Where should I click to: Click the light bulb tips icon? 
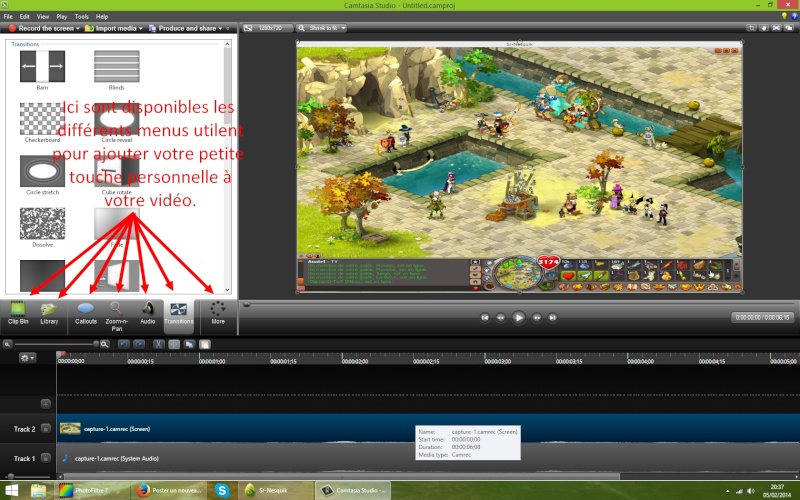click(x=785, y=16)
